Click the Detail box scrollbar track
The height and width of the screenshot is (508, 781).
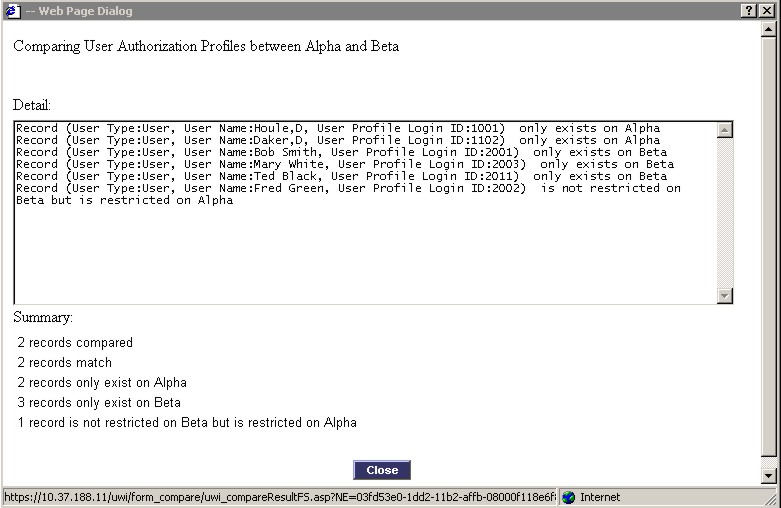pos(725,213)
